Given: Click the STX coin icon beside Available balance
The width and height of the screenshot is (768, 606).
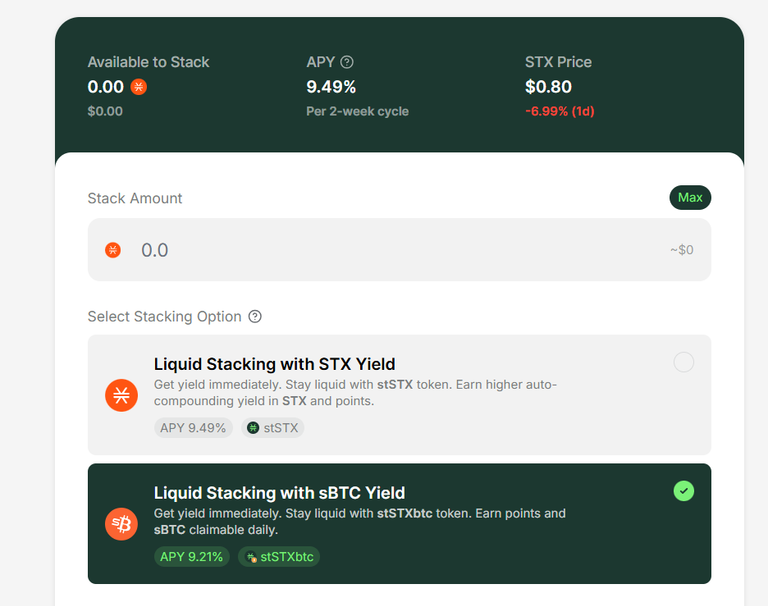Looking at the screenshot, I should (x=139, y=87).
